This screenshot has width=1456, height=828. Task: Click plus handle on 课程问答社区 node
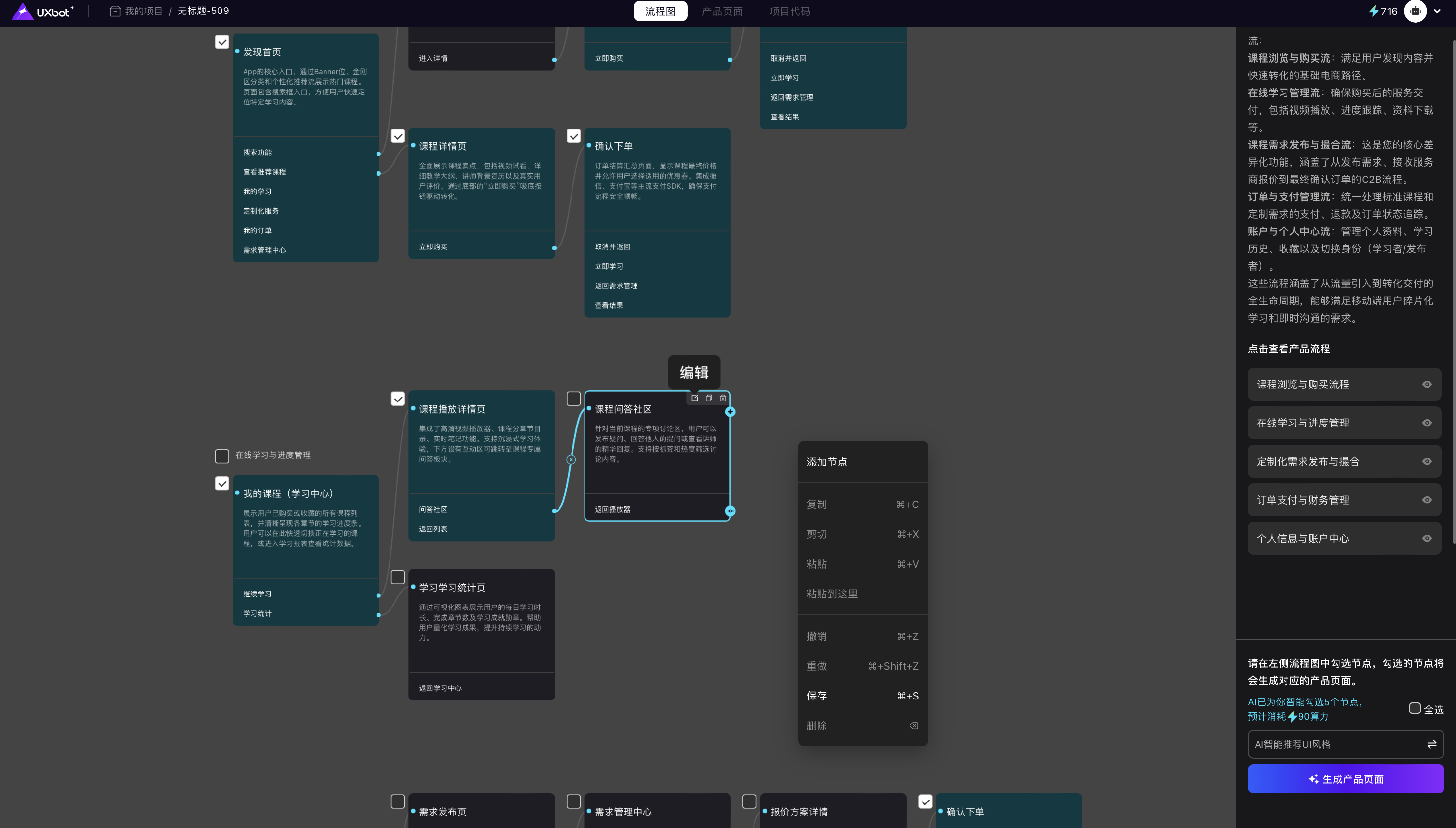[x=730, y=412]
